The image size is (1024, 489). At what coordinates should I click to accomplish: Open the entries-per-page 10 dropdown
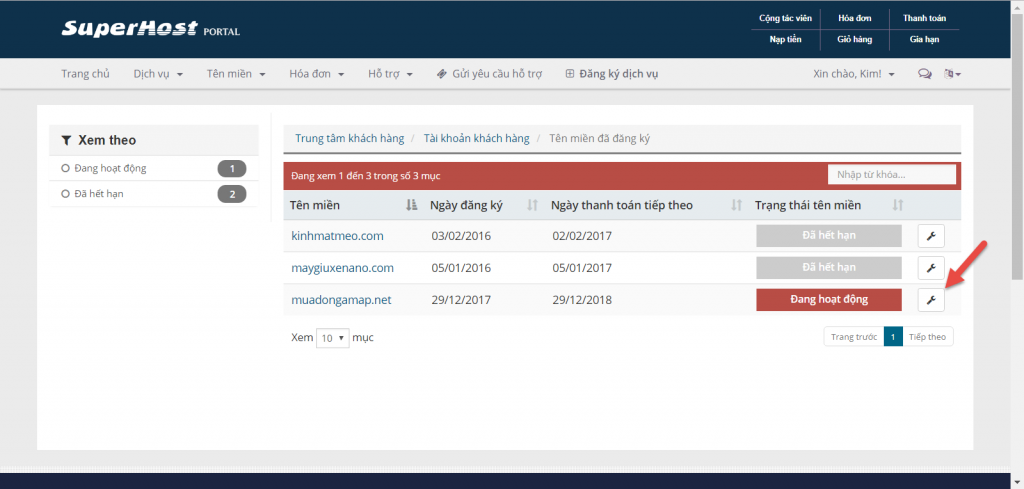(x=332, y=338)
